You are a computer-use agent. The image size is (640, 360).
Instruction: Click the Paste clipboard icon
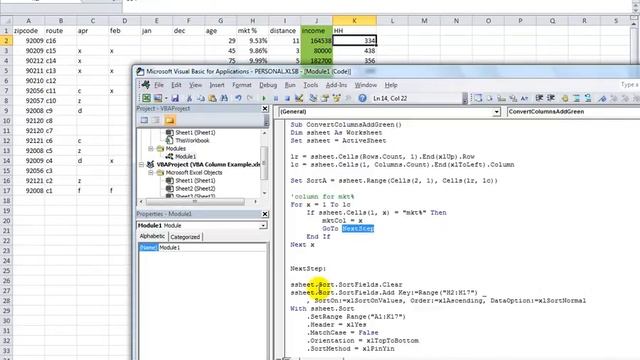click(x=212, y=98)
